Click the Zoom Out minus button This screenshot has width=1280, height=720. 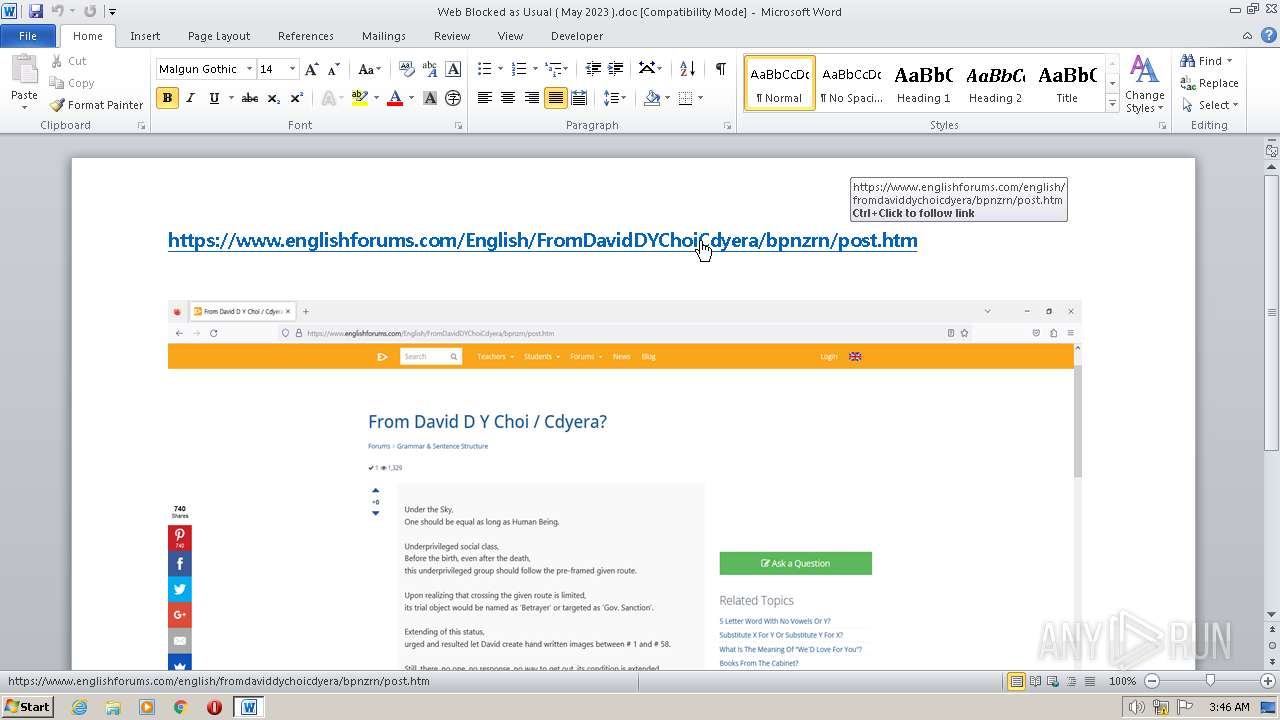1152,681
